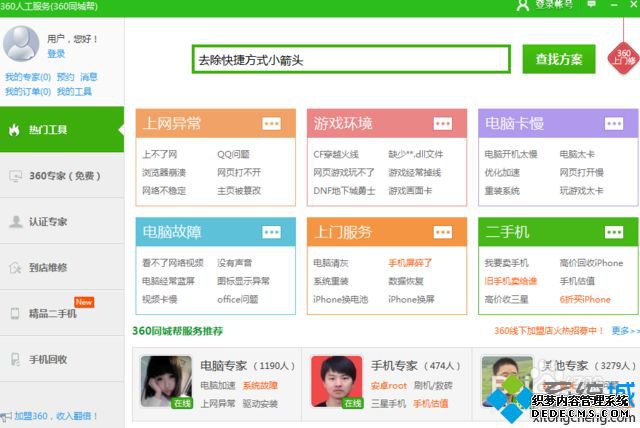
Task: Select 数据恢复 service
Action: click(406, 281)
